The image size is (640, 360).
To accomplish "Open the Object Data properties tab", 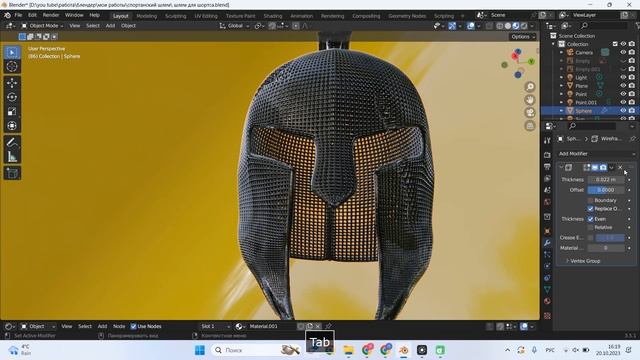I will [547, 289].
